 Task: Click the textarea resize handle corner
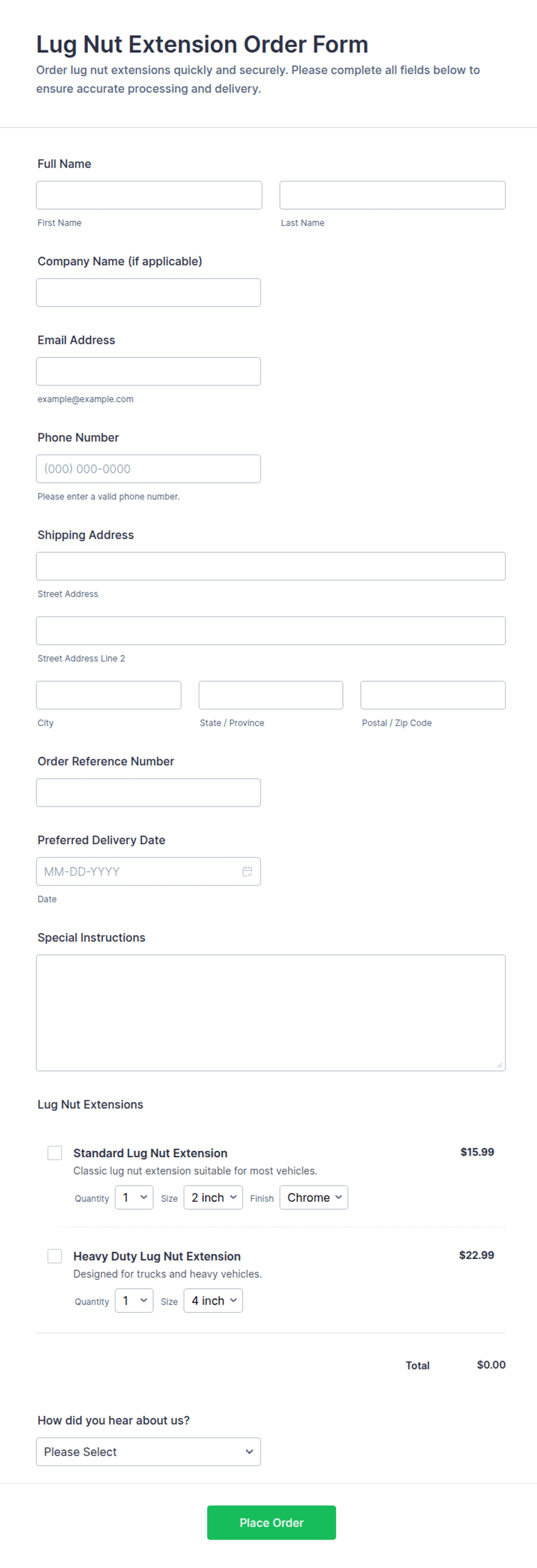click(x=499, y=1064)
